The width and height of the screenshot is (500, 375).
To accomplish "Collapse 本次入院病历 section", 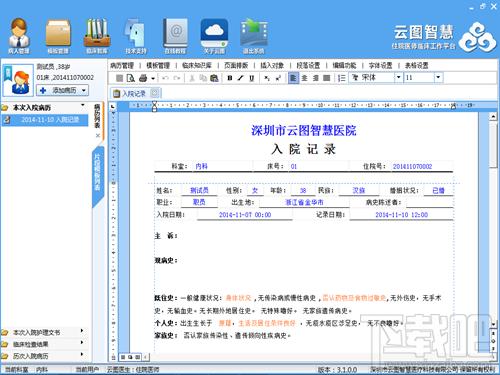I will pyautogui.click(x=82, y=106).
